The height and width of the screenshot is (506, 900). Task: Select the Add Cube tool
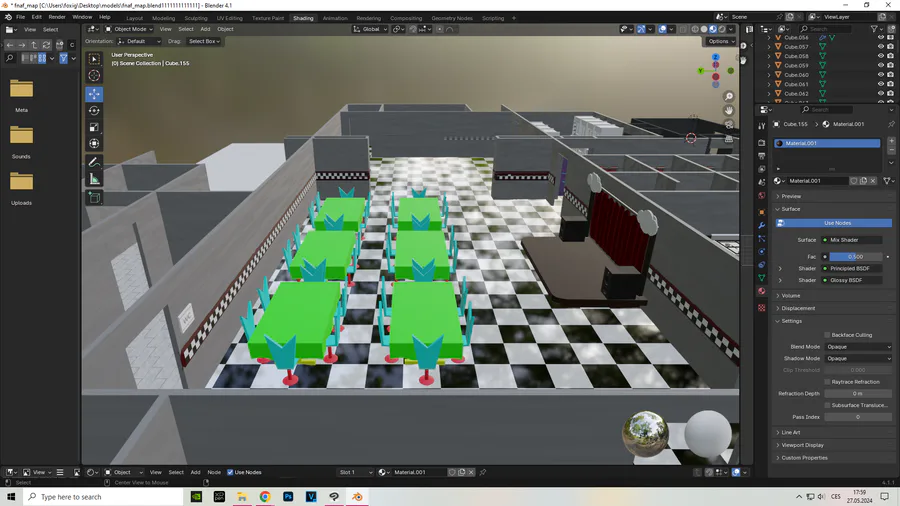94,198
